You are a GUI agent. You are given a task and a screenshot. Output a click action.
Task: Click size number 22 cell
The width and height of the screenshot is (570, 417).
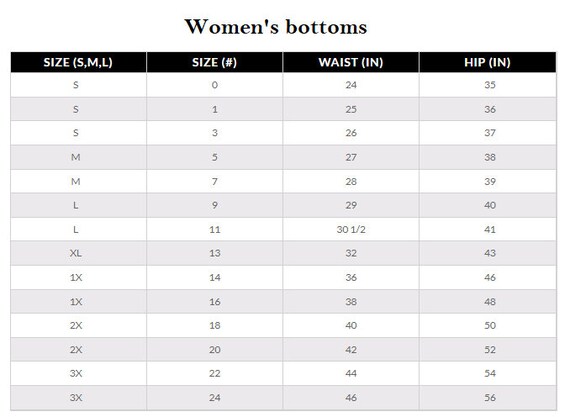point(214,373)
